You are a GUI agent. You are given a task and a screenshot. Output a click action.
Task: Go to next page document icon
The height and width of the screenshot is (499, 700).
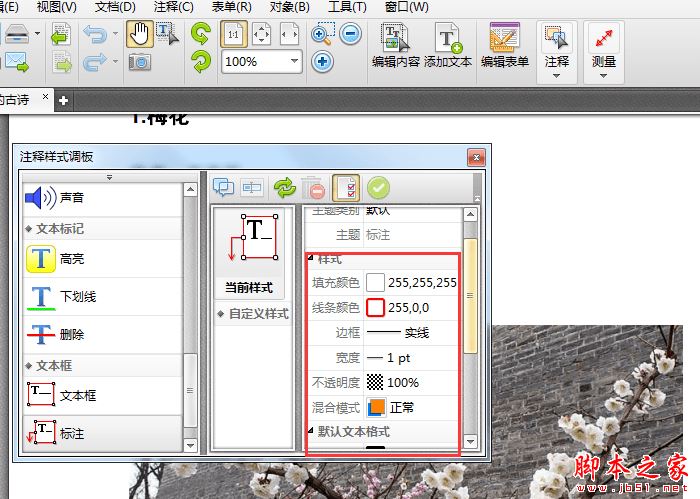[x=62, y=62]
